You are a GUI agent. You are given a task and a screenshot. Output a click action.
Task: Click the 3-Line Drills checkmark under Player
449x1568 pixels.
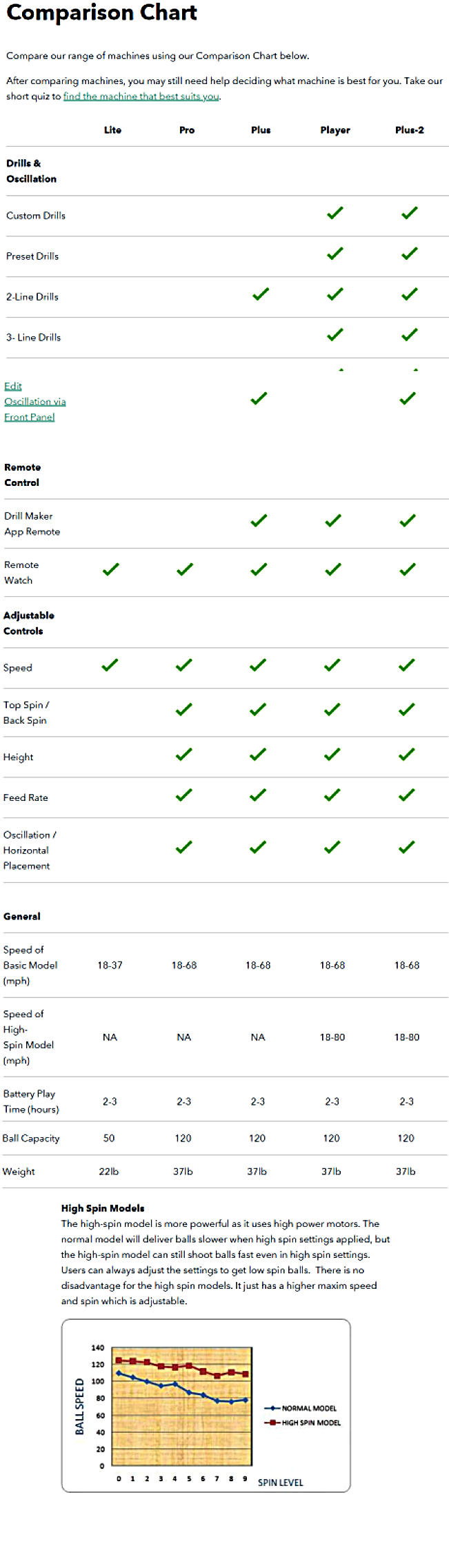coord(335,335)
